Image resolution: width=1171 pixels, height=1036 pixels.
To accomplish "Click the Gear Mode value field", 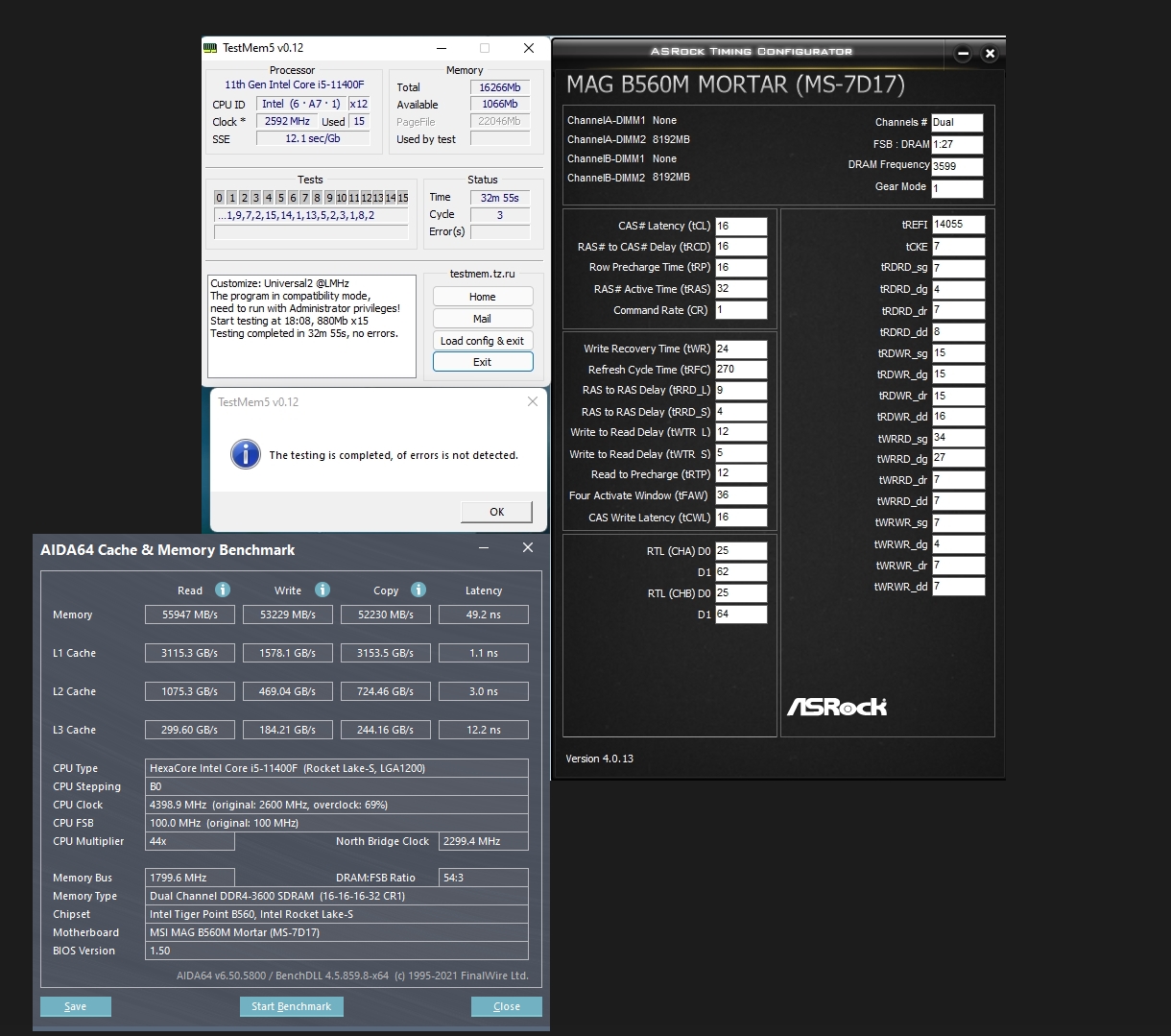I will point(957,189).
